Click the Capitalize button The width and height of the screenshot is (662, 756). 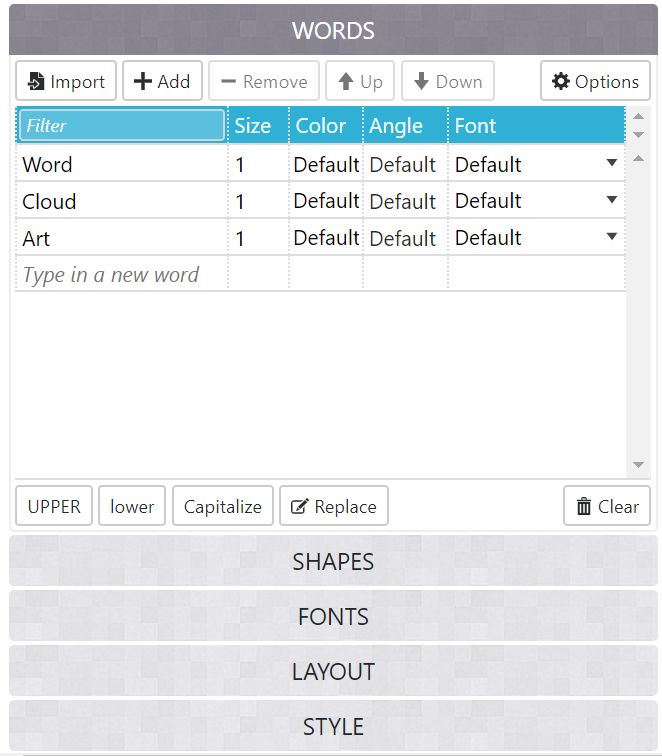point(223,506)
